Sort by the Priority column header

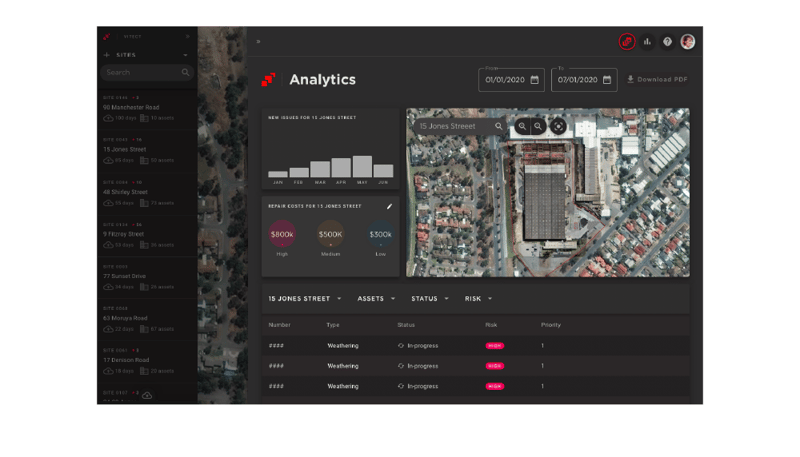pos(551,325)
